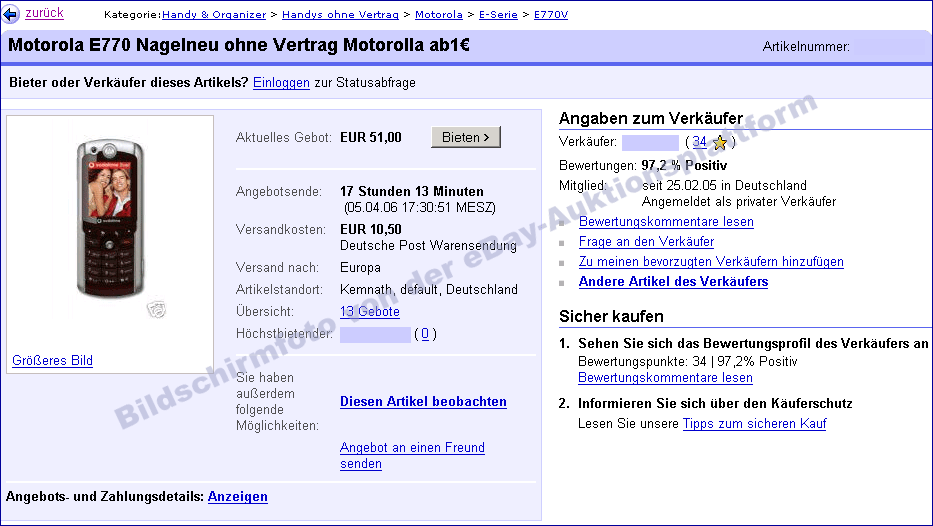Click the Artikelnummer label
This screenshot has height=526, width=933.
click(806, 46)
